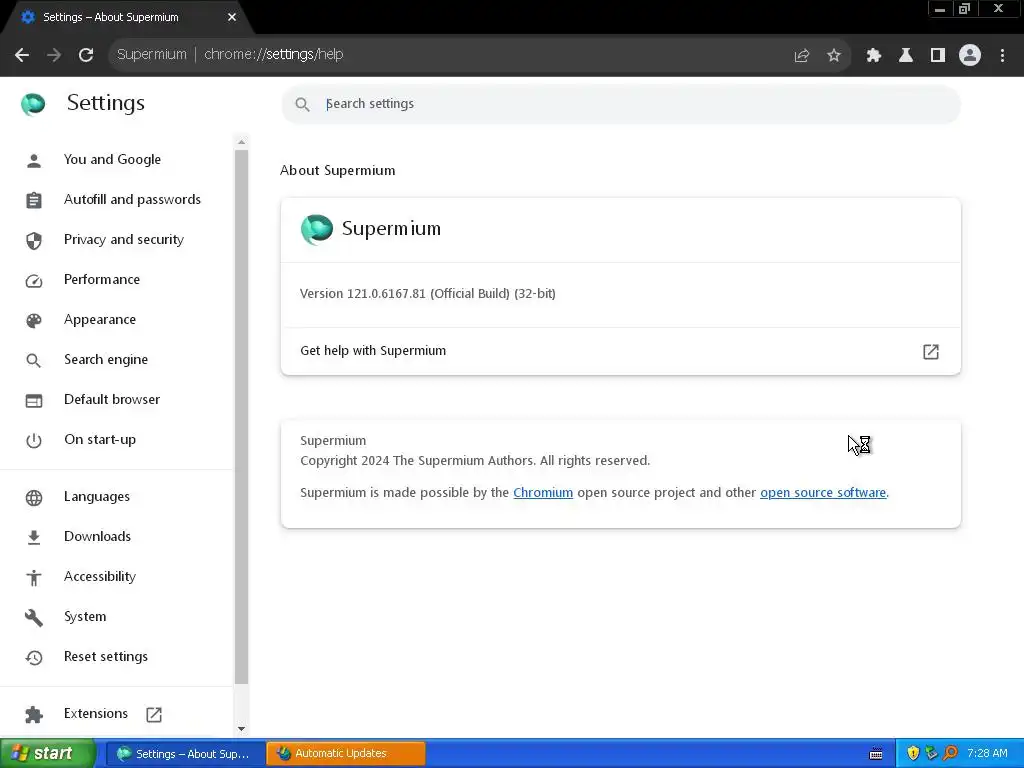Image resolution: width=1024 pixels, height=768 pixels.
Task: Open the Extensions puzzle piece toolbar icon
Action: pos(874,56)
